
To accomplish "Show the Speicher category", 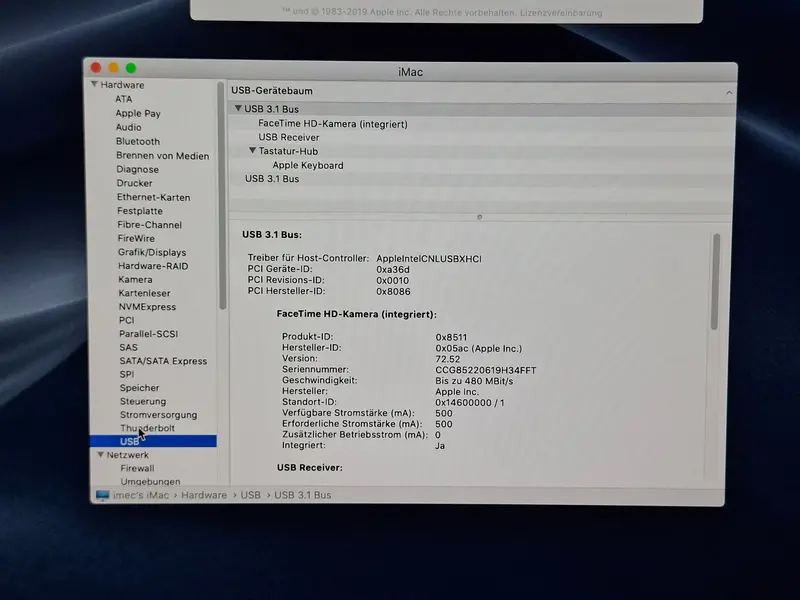I will point(139,388).
